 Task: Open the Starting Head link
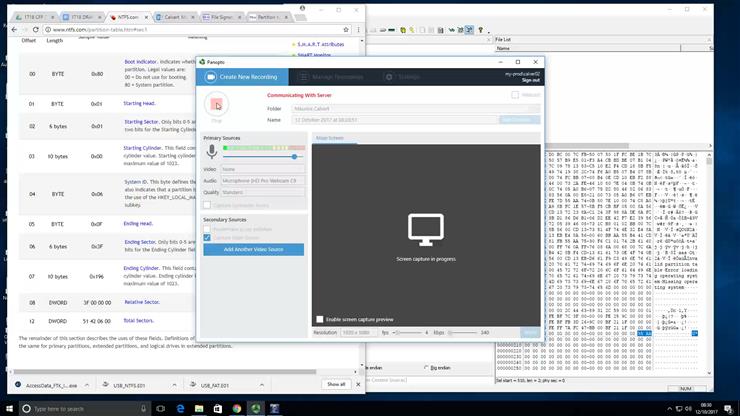(x=139, y=103)
